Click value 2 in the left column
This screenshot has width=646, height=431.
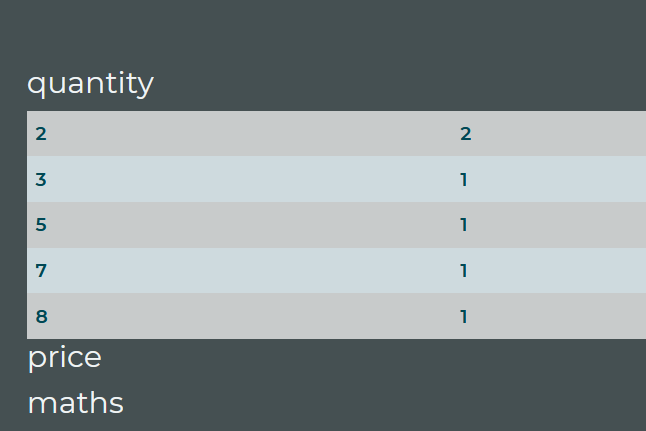coord(41,134)
